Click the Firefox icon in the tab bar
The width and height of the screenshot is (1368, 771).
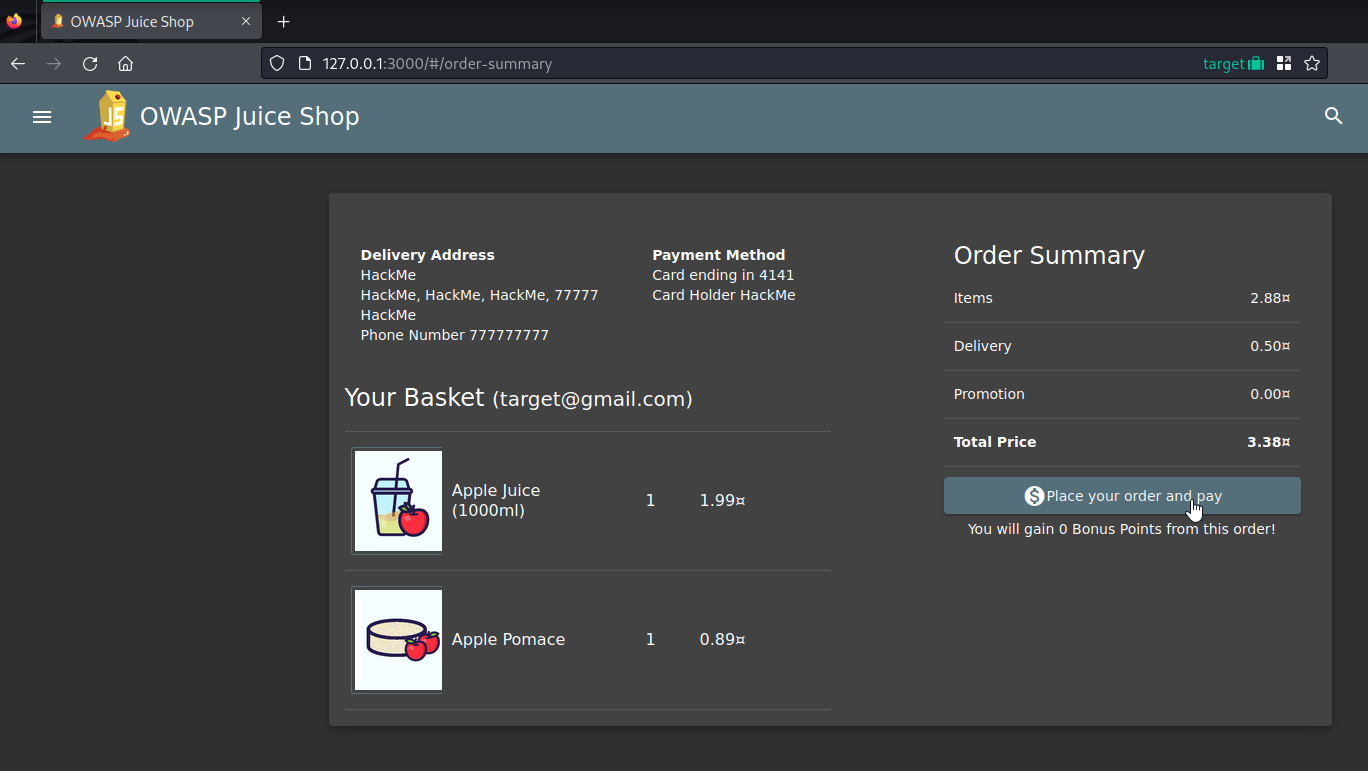click(14, 21)
